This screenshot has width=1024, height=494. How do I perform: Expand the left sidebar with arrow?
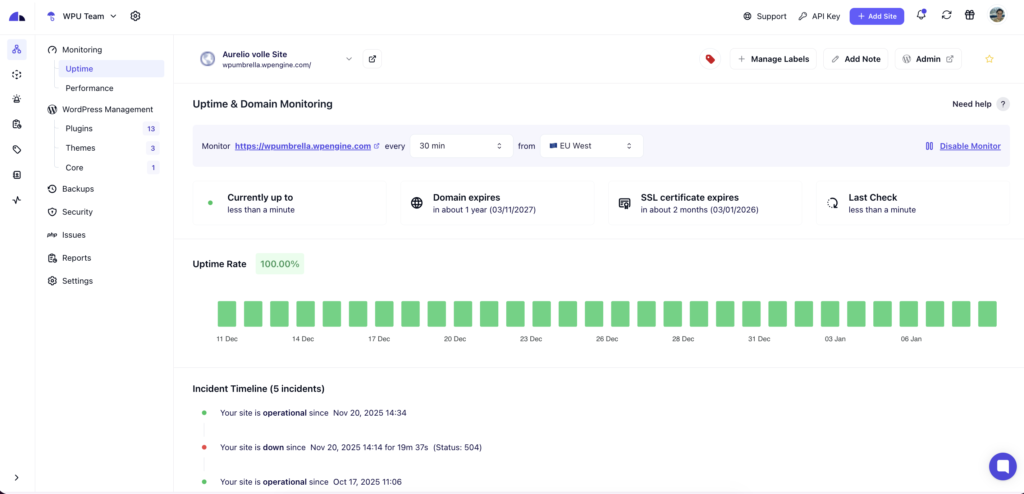tap(17, 478)
